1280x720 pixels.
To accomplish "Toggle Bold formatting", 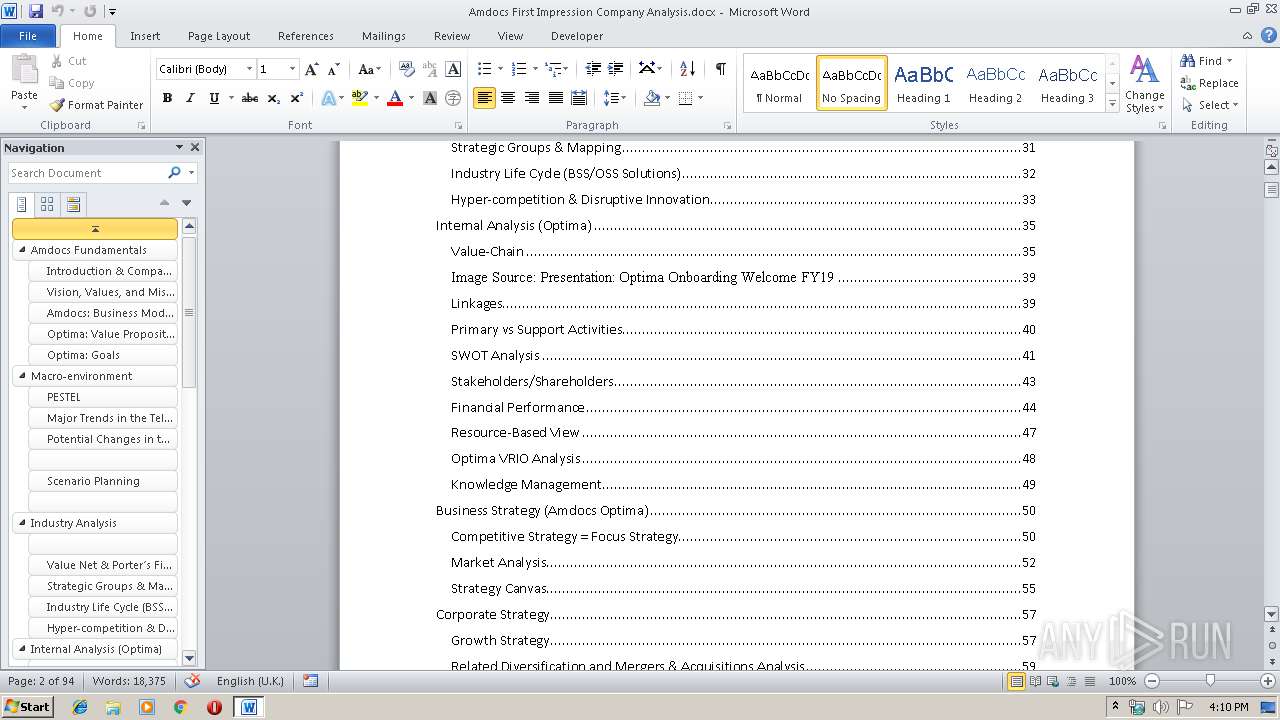I will click(x=167, y=98).
